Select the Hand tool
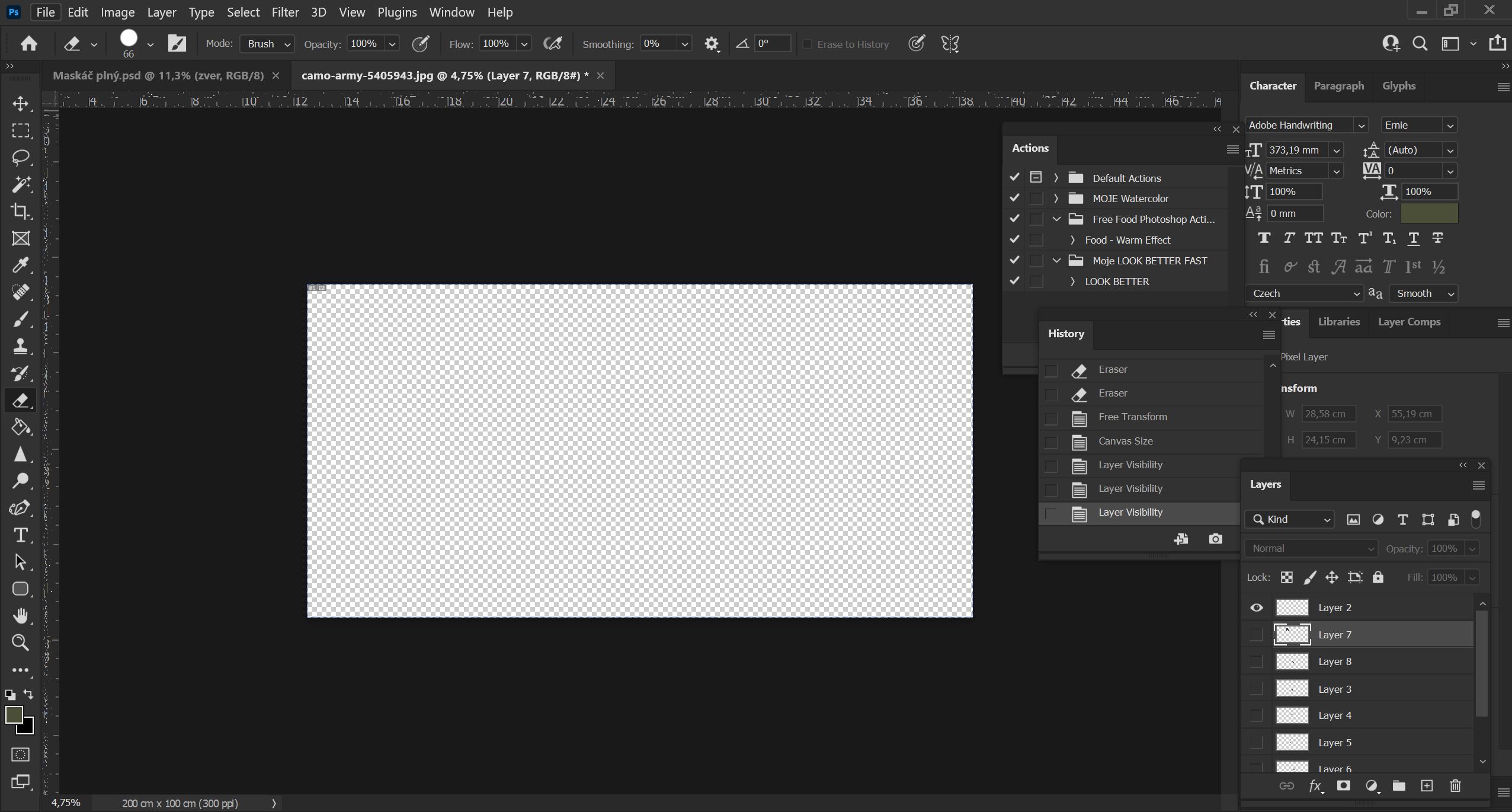This screenshot has width=1512, height=812. (x=21, y=616)
